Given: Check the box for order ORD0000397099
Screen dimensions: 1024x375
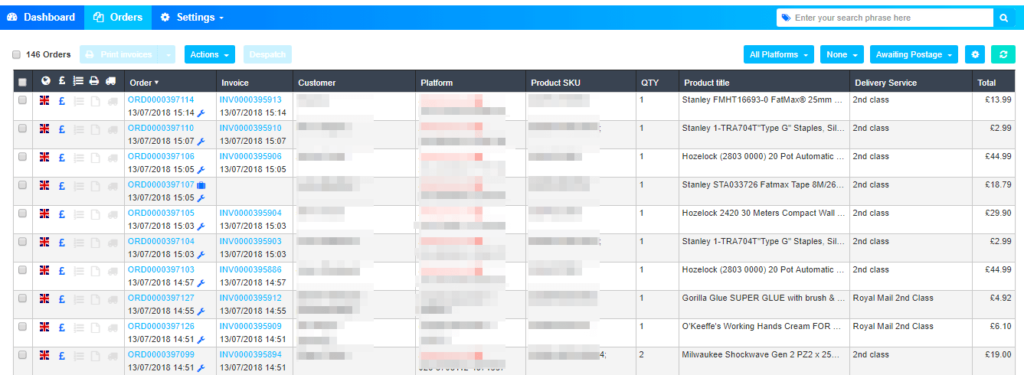Looking at the screenshot, I should coord(22,355).
